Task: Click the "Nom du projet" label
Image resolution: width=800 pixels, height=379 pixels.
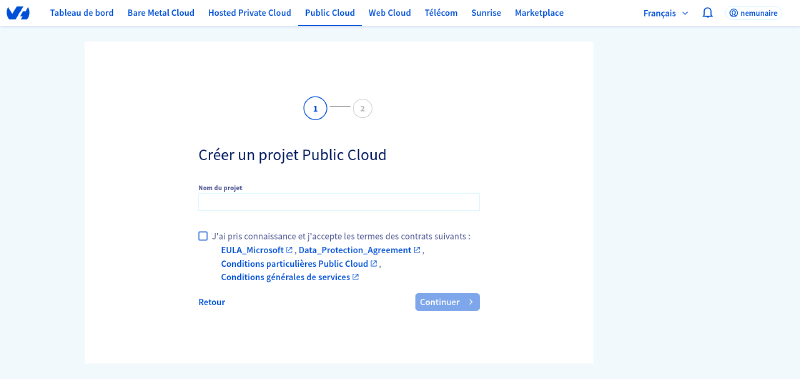Action: [220, 188]
